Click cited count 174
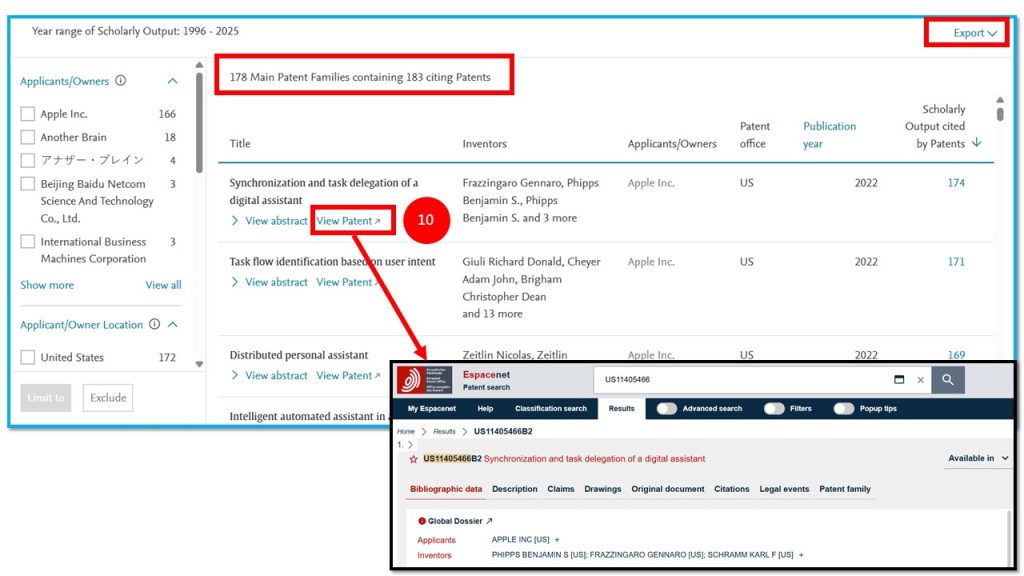 pos(956,183)
